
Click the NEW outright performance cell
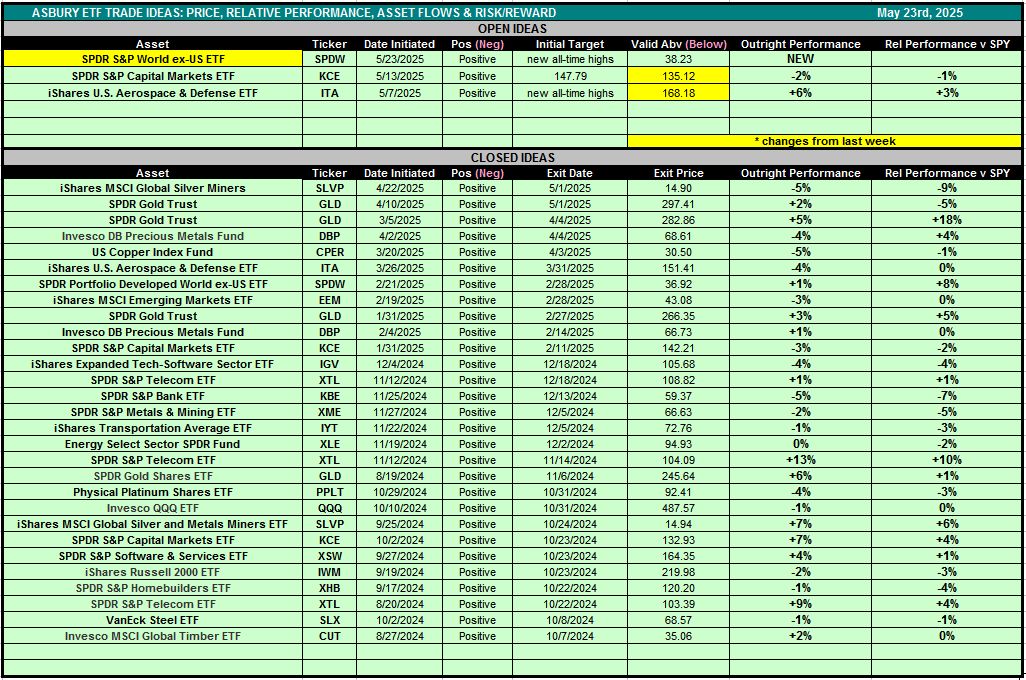coord(800,59)
